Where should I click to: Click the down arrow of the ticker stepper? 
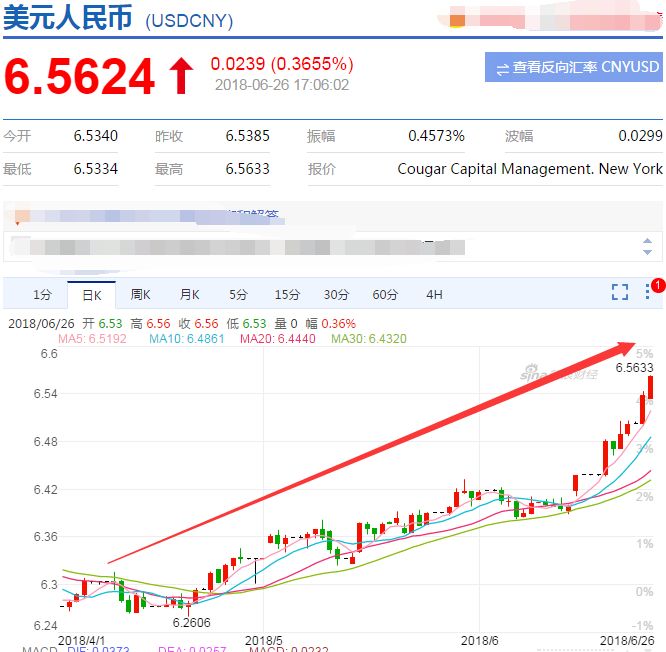[x=647, y=252]
